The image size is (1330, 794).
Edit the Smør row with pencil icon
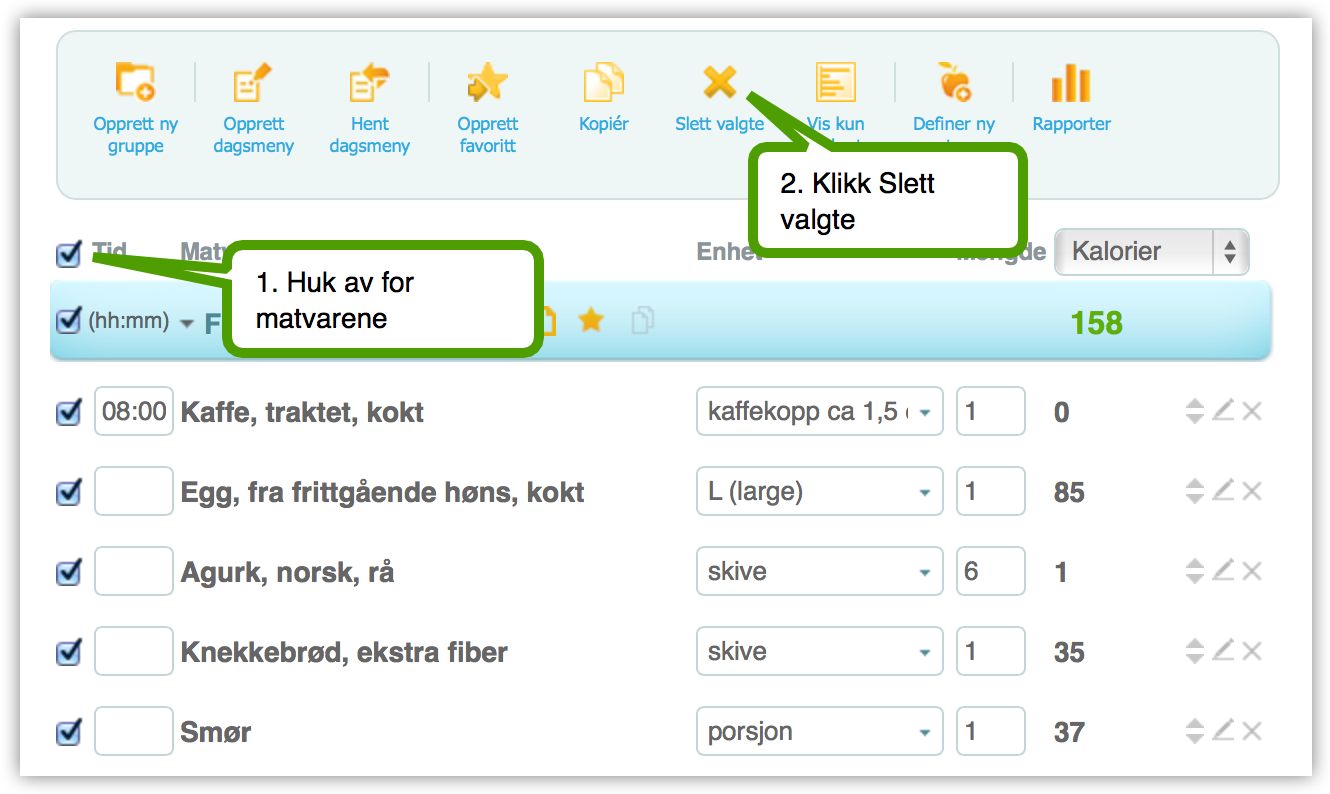tap(1223, 731)
